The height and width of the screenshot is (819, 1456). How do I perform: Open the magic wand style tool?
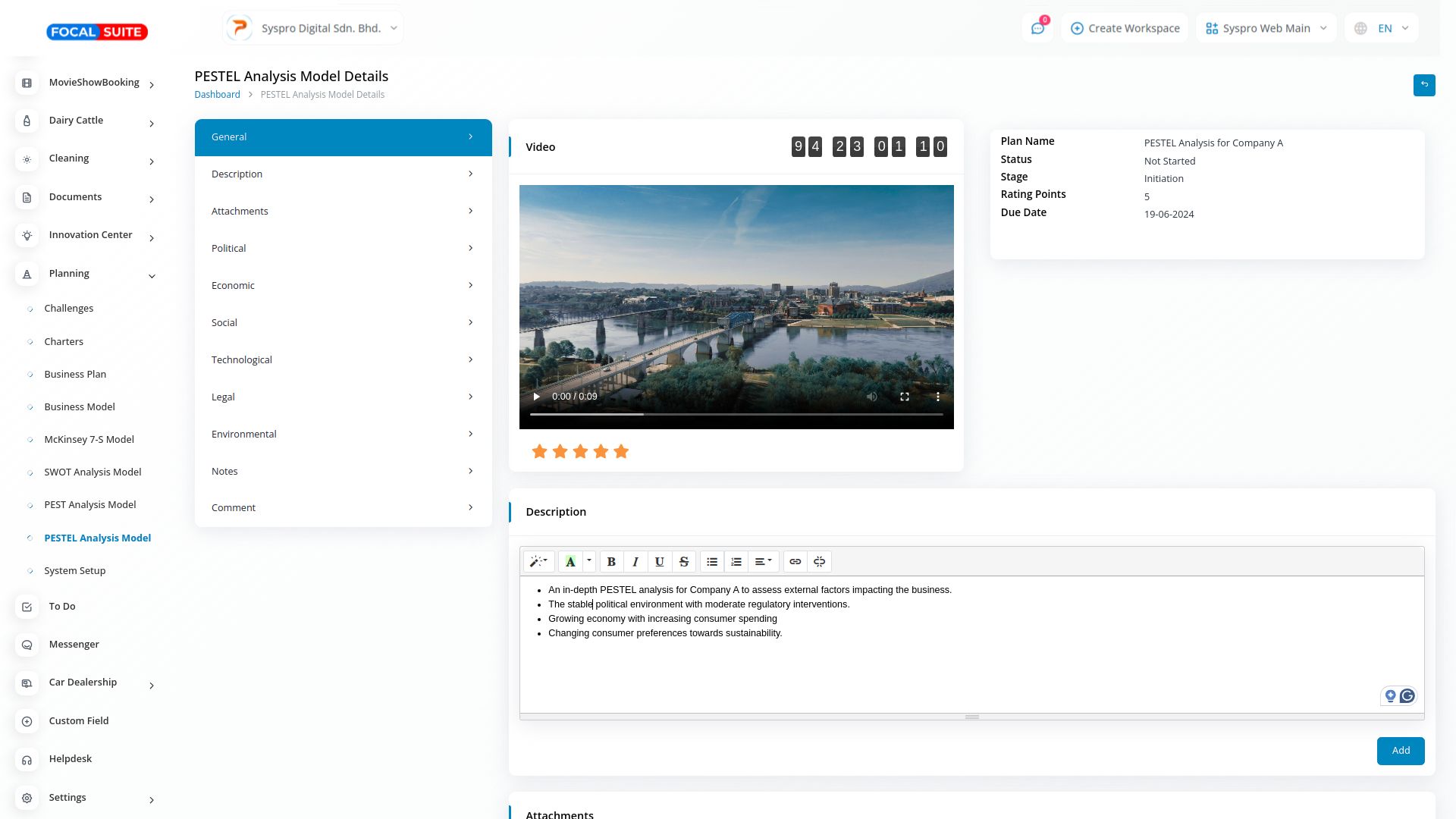[538, 562]
